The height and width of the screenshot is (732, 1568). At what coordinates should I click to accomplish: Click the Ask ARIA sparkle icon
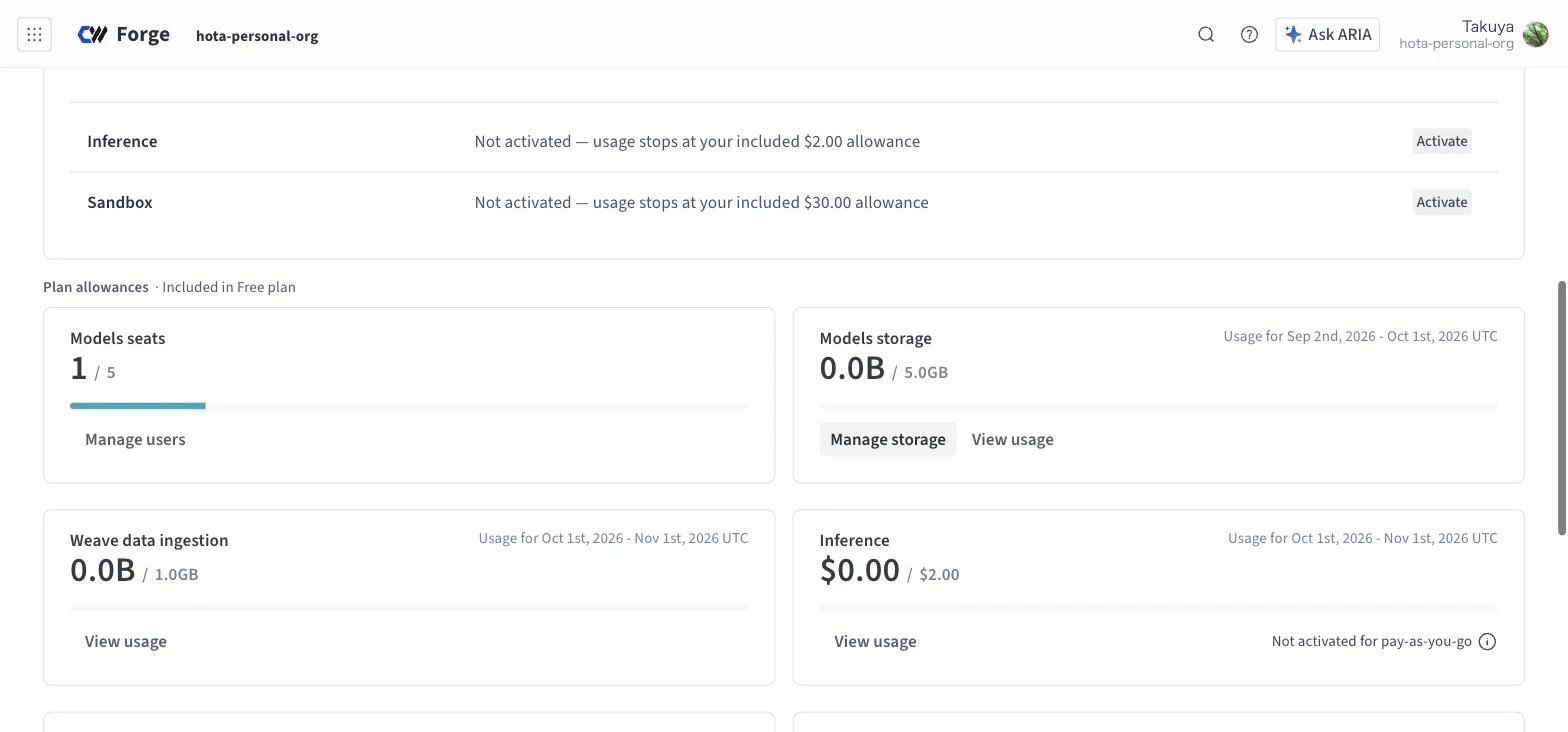(x=1293, y=35)
